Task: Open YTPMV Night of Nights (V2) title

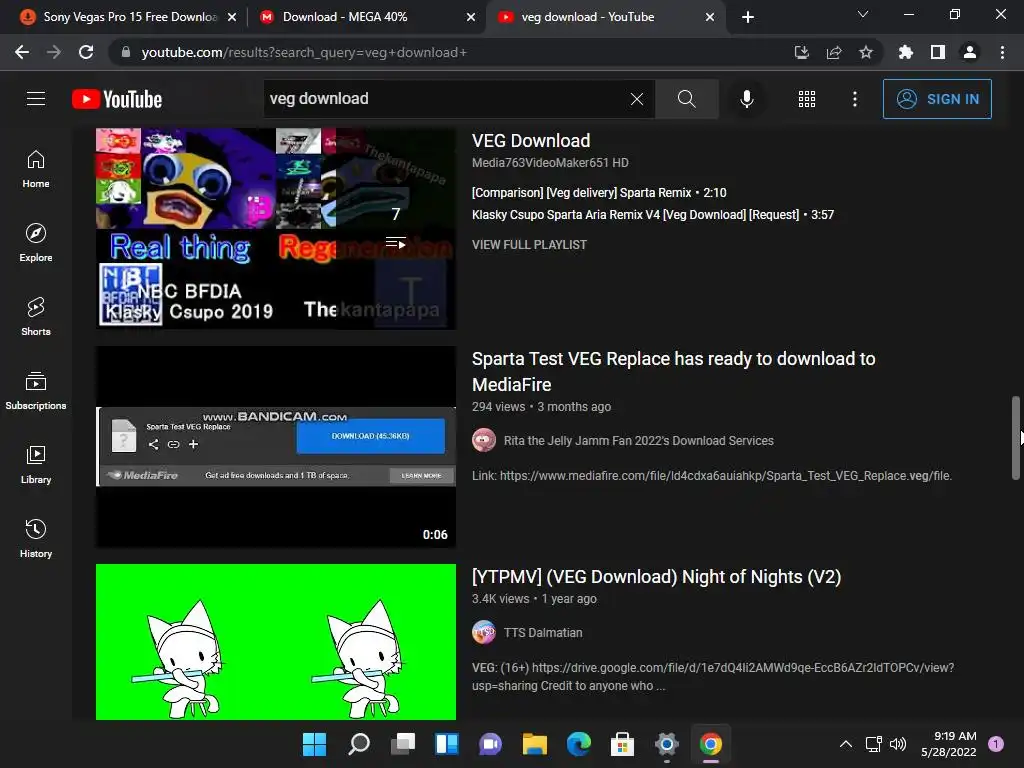Action: [x=656, y=577]
